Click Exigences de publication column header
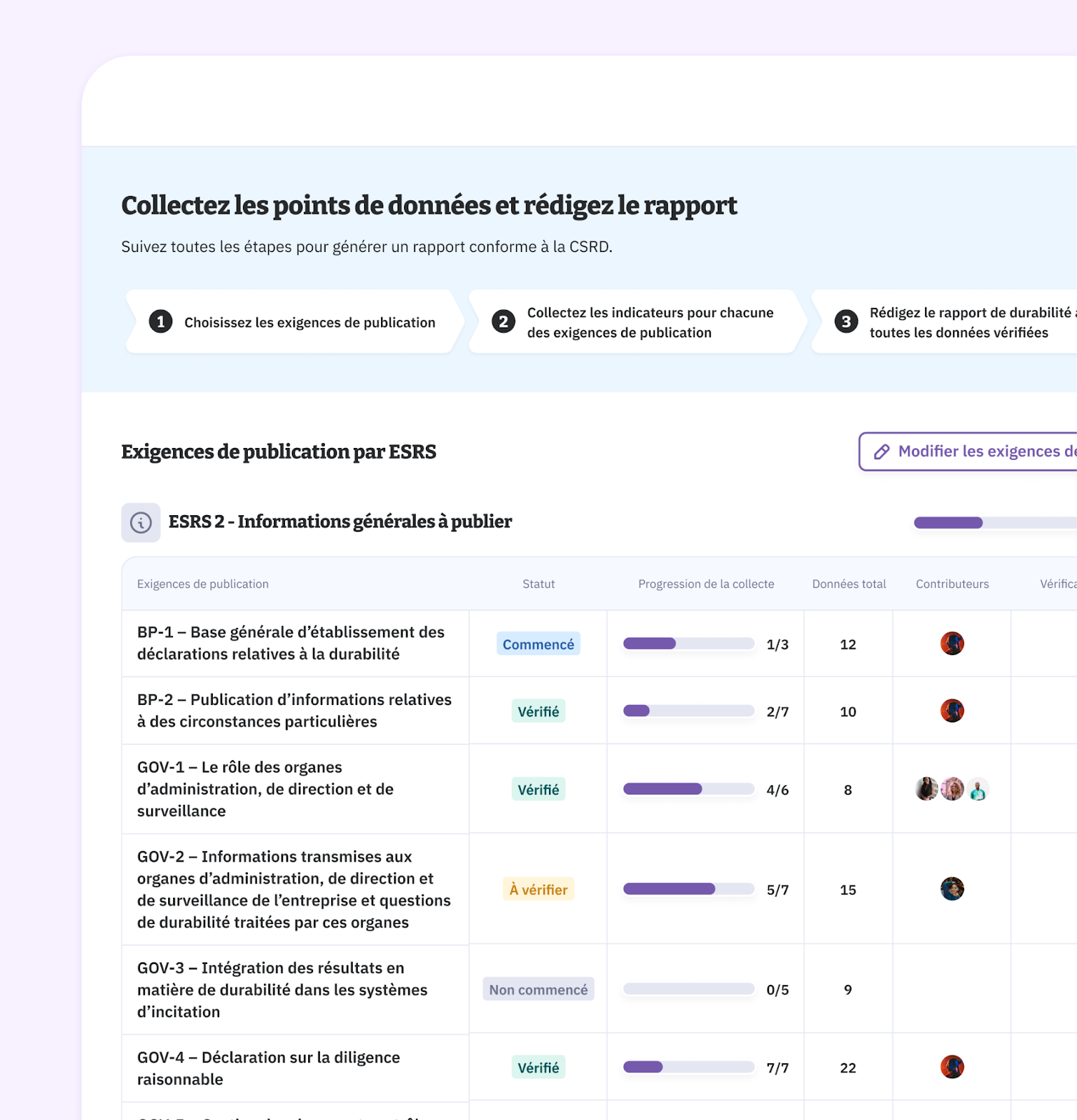1077x1120 pixels. click(203, 584)
